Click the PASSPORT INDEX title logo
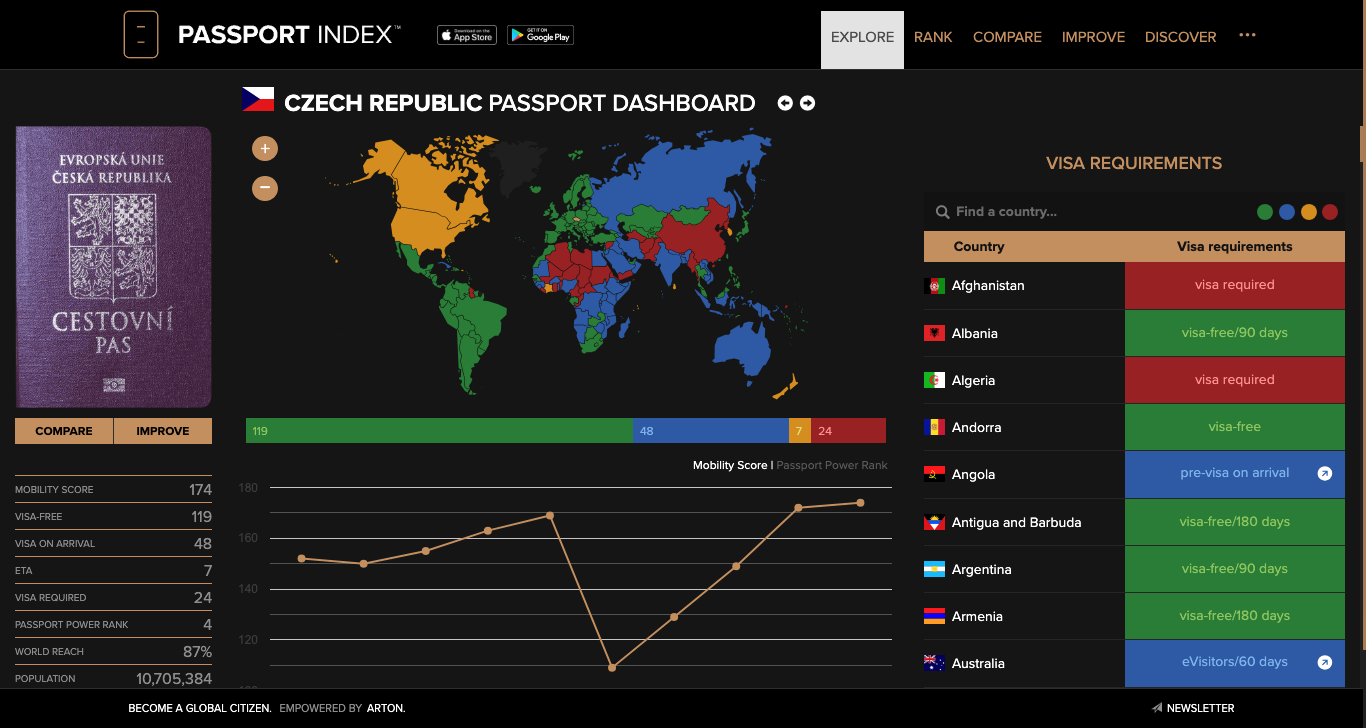 (289, 35)
